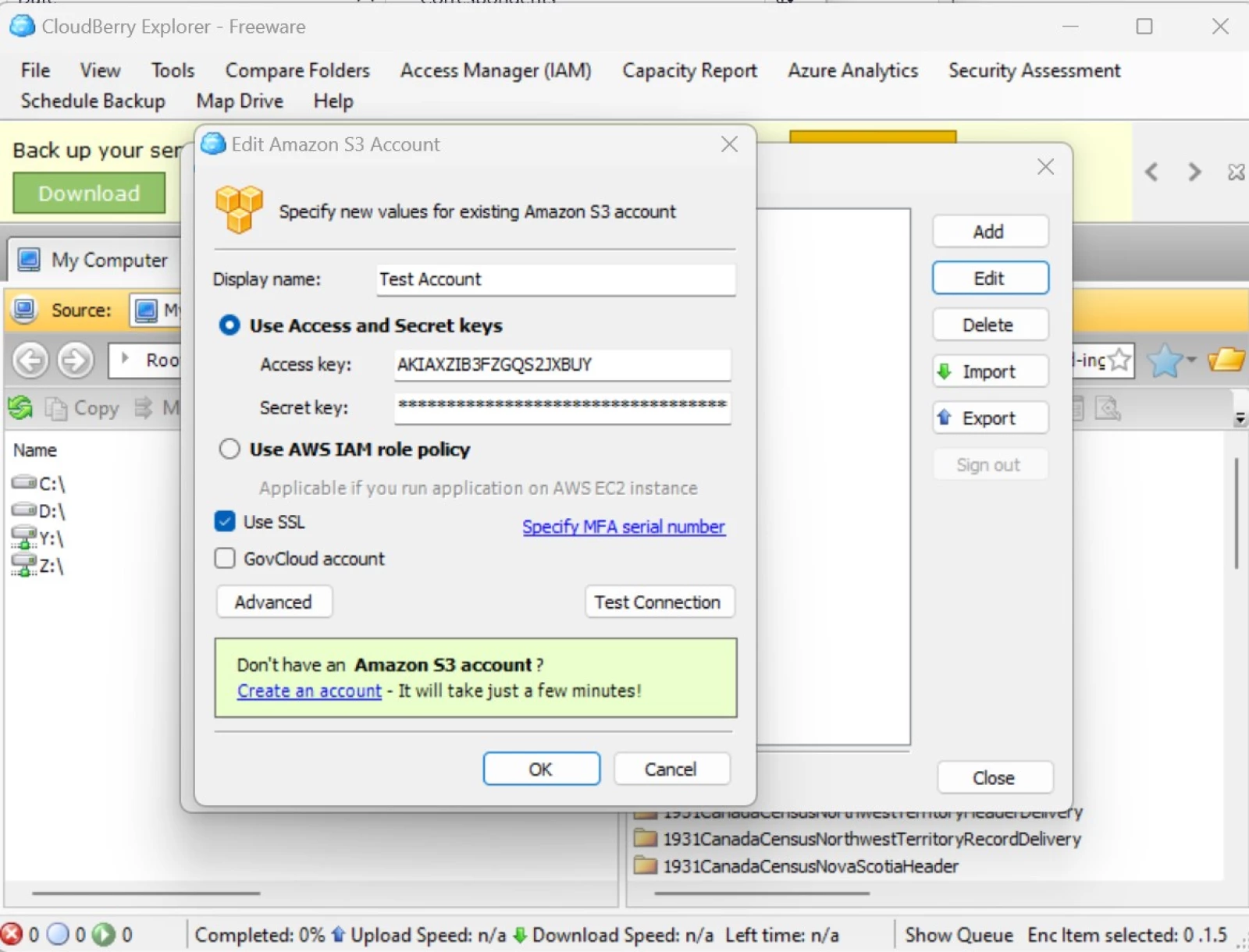Open the Y:\ network drive
Image resolution: width=1249 pixels, height=952 pixels.
37,538
